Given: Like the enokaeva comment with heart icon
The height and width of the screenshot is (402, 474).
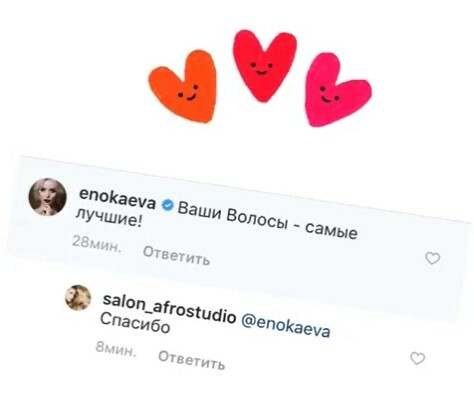Looking at the screenshot, I should 433,258.
